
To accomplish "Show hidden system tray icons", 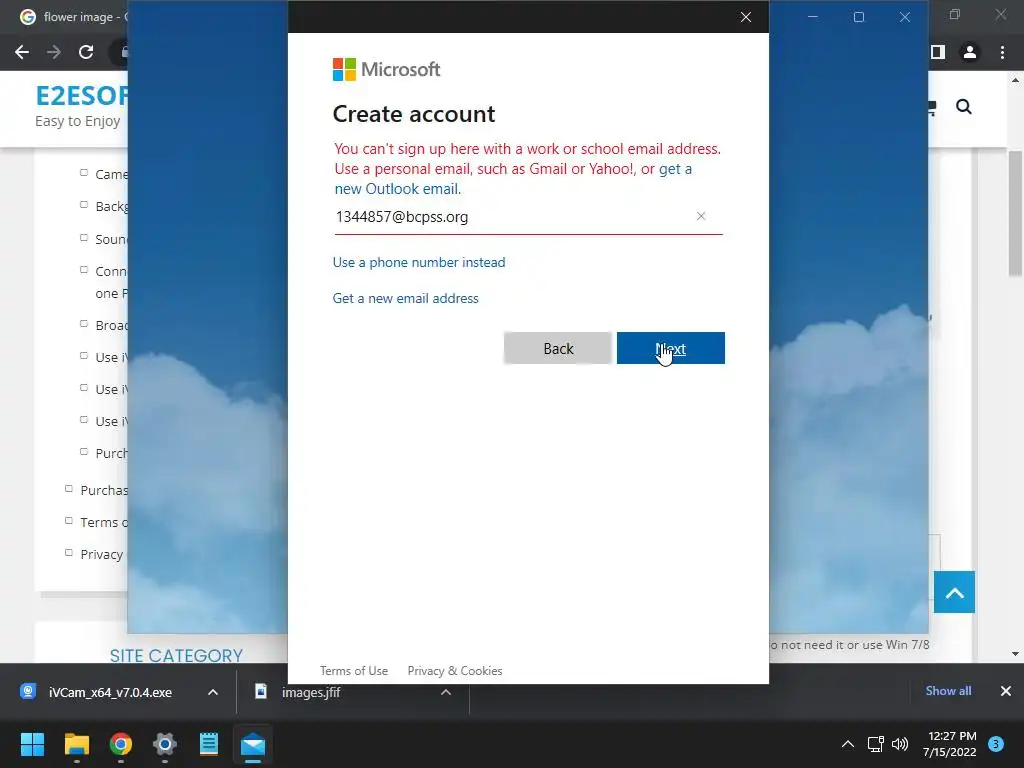I will 848,744.
